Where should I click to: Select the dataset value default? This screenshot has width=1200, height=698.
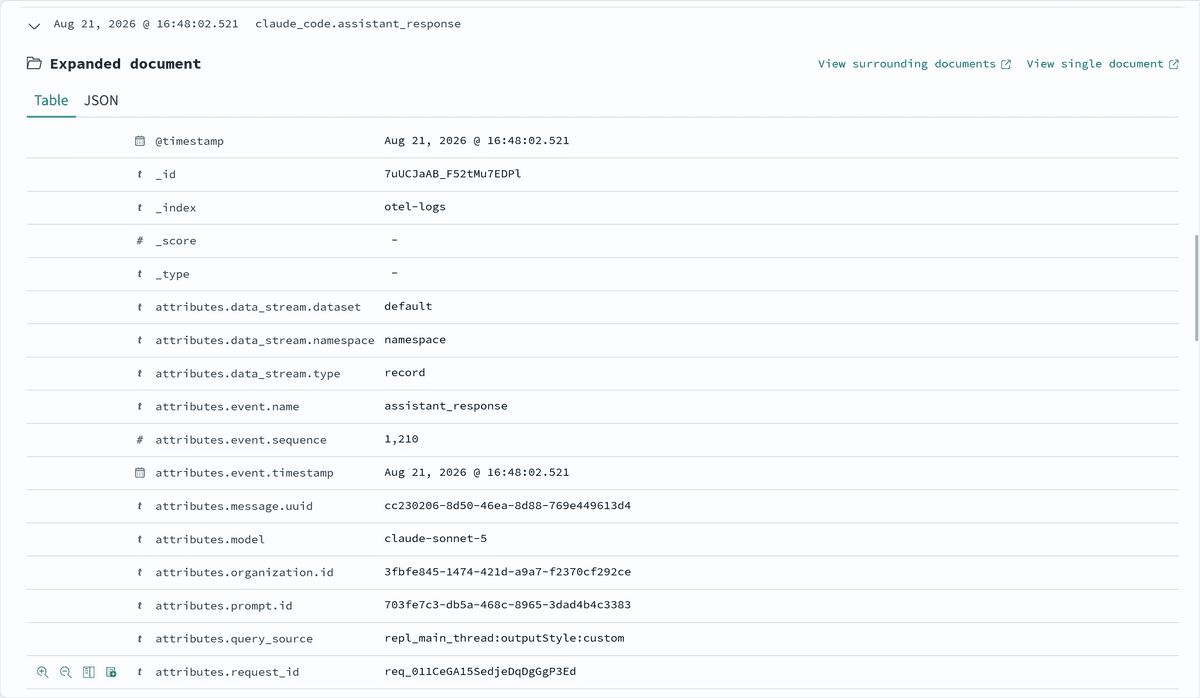pyautogui.click(x=408, y=306)
